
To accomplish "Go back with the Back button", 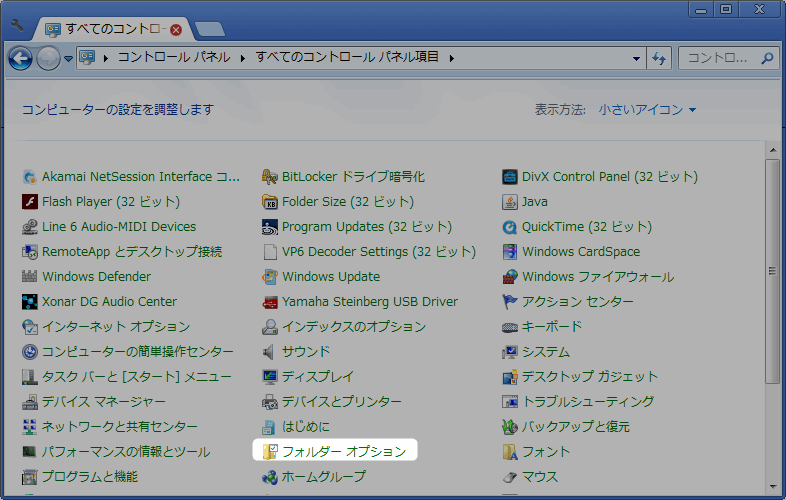I will [21, 59].
